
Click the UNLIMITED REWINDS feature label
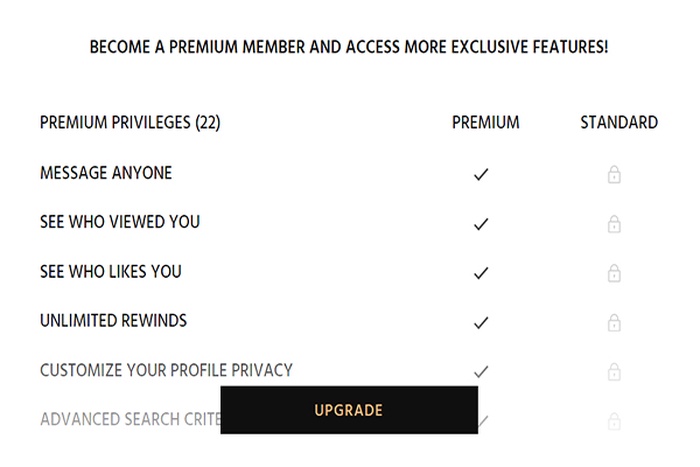[x=113, y=321]
